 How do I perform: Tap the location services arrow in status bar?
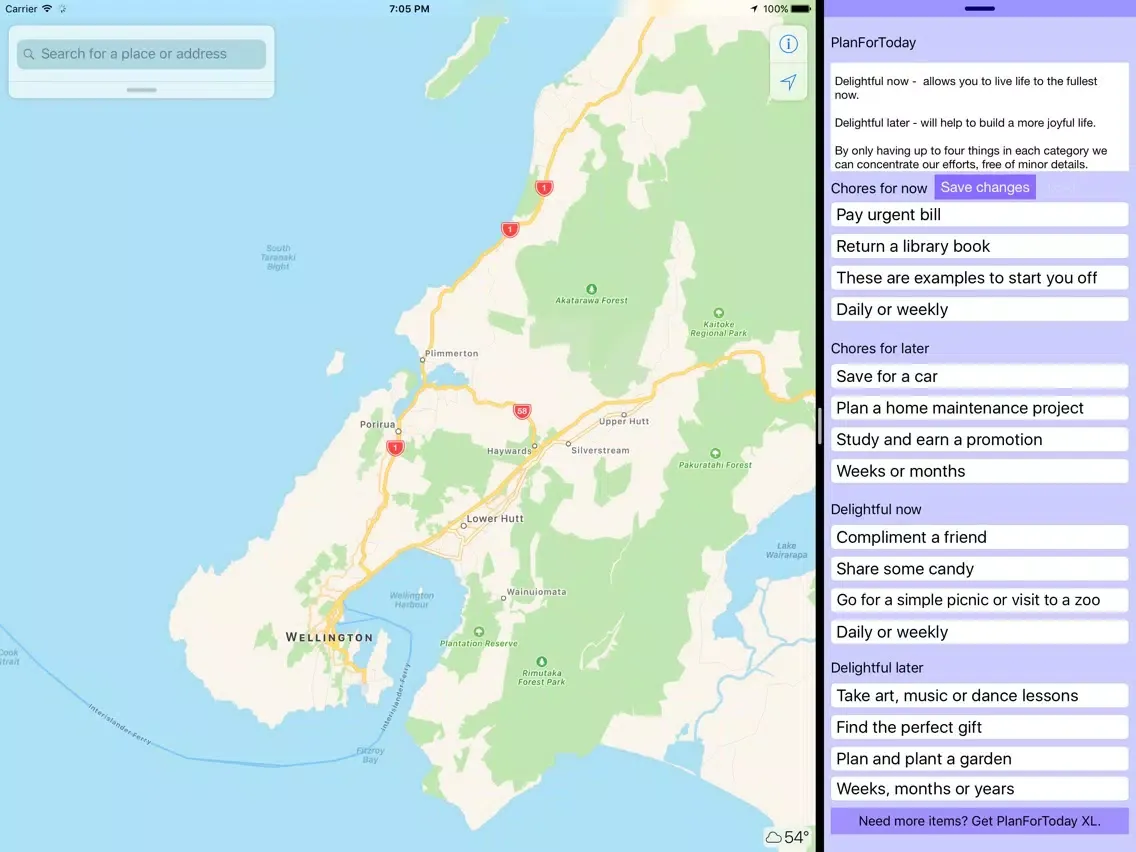[x=754, y=9]
